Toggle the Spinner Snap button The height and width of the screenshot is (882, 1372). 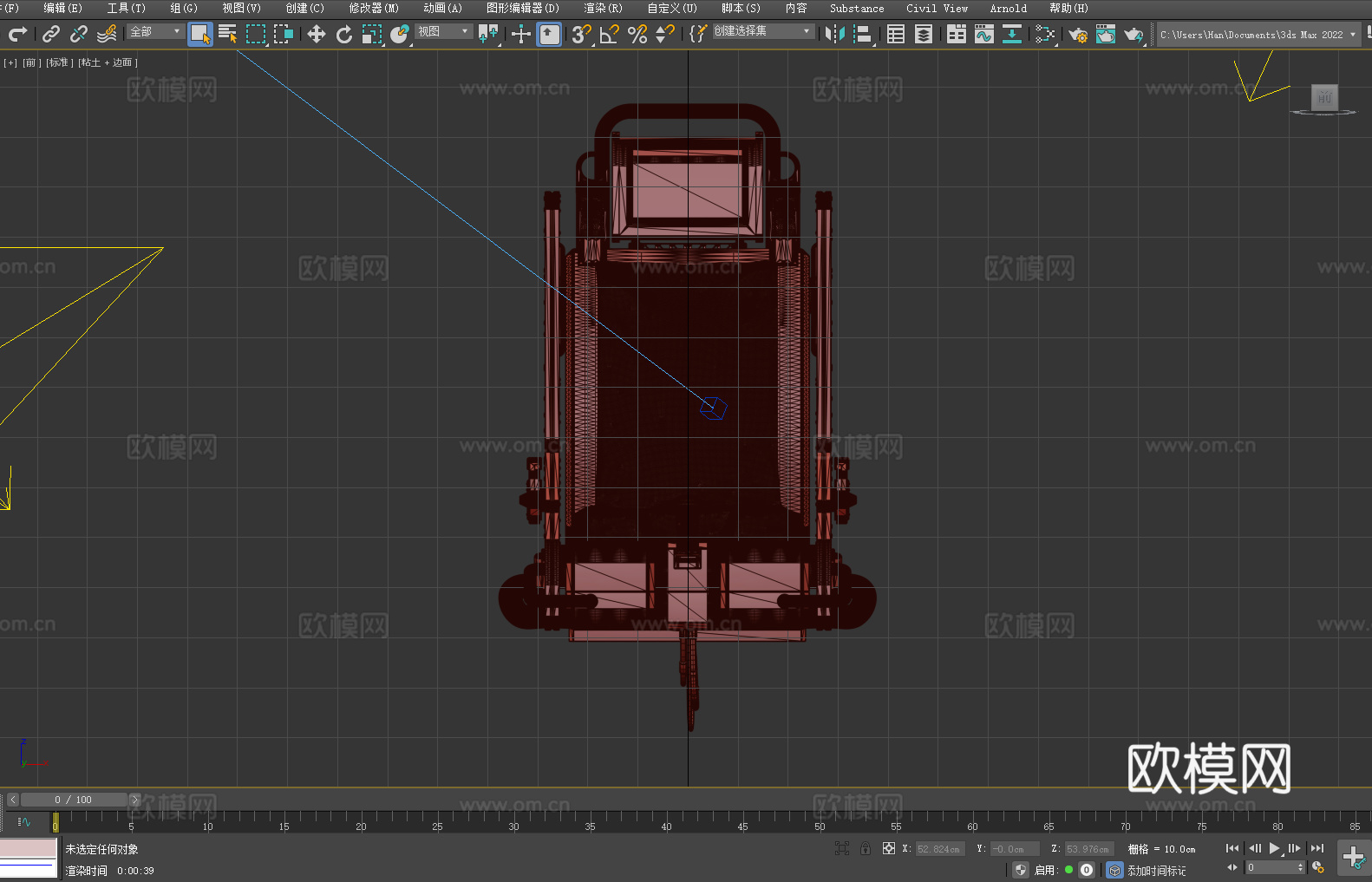click(665, 34)
